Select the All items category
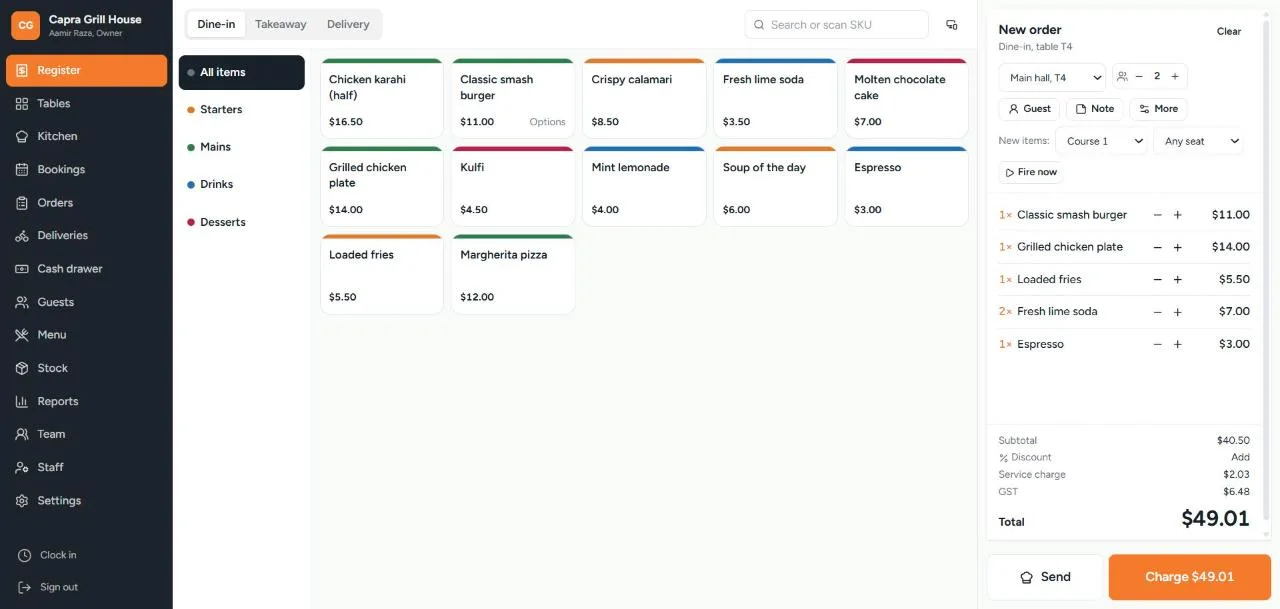Viewport: 1280px width, 609px height. click(x=242, y=72)
